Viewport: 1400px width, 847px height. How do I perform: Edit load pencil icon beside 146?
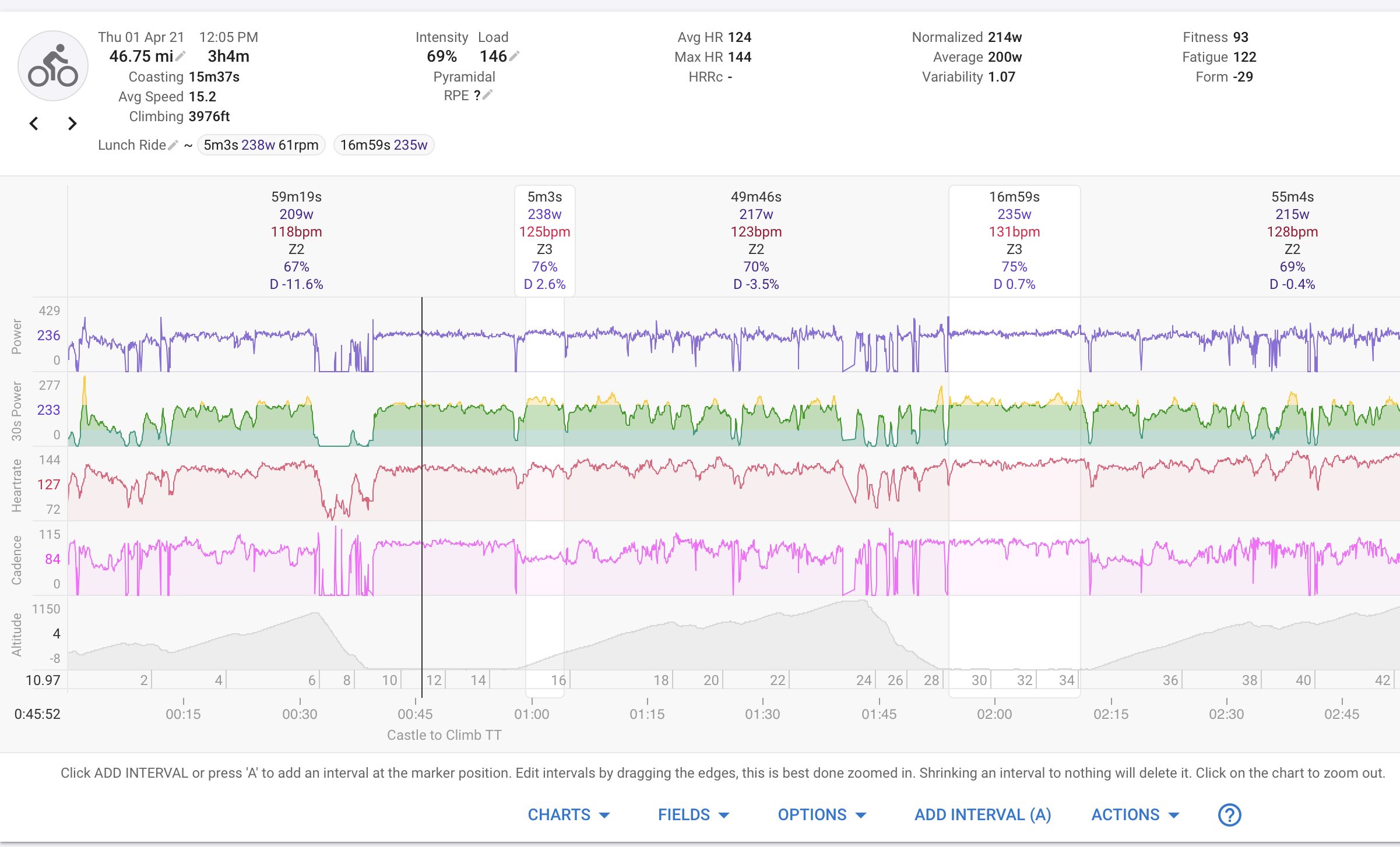tap(514, 56)
